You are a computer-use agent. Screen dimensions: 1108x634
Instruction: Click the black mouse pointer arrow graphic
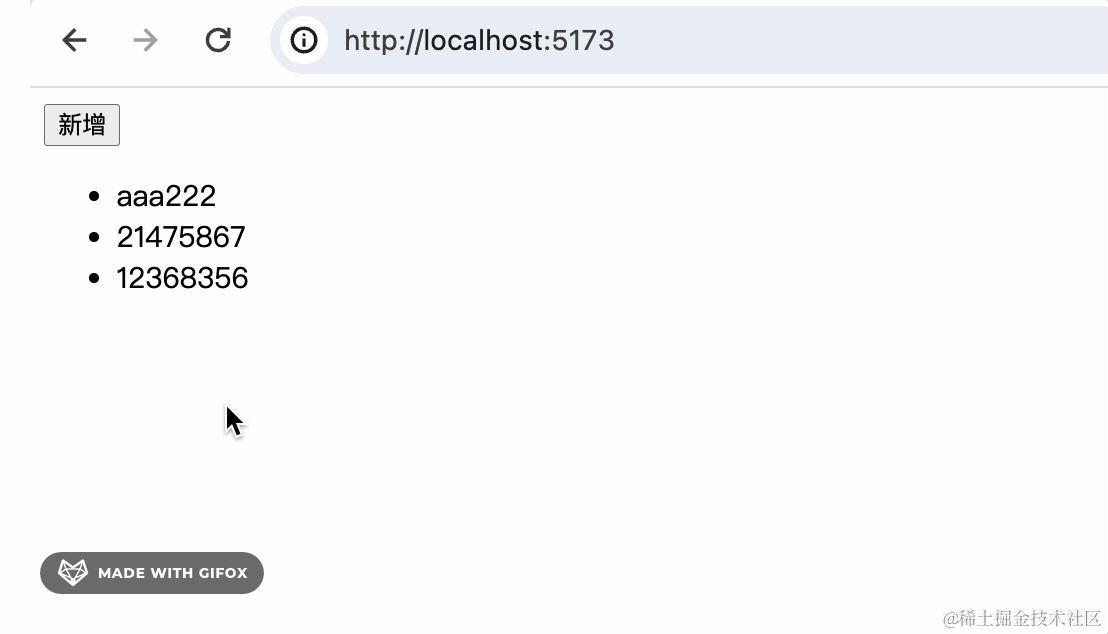point(234,421)
